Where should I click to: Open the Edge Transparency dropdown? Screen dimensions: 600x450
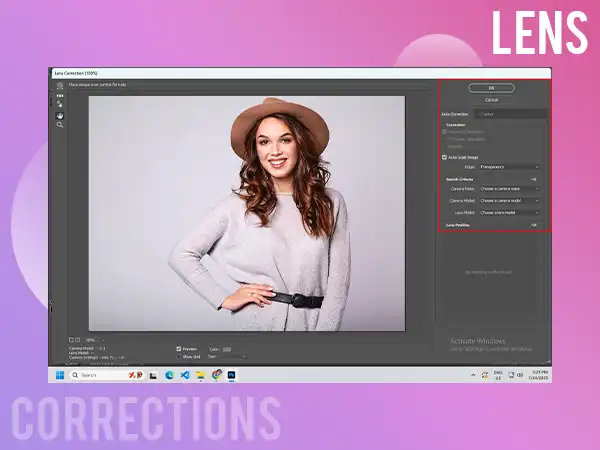509,167
